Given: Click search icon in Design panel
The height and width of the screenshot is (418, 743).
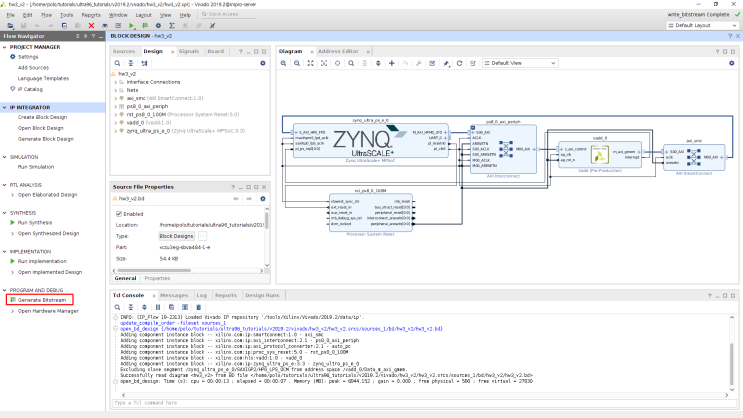Looking at the screenshot, I should tap(117, 63).
